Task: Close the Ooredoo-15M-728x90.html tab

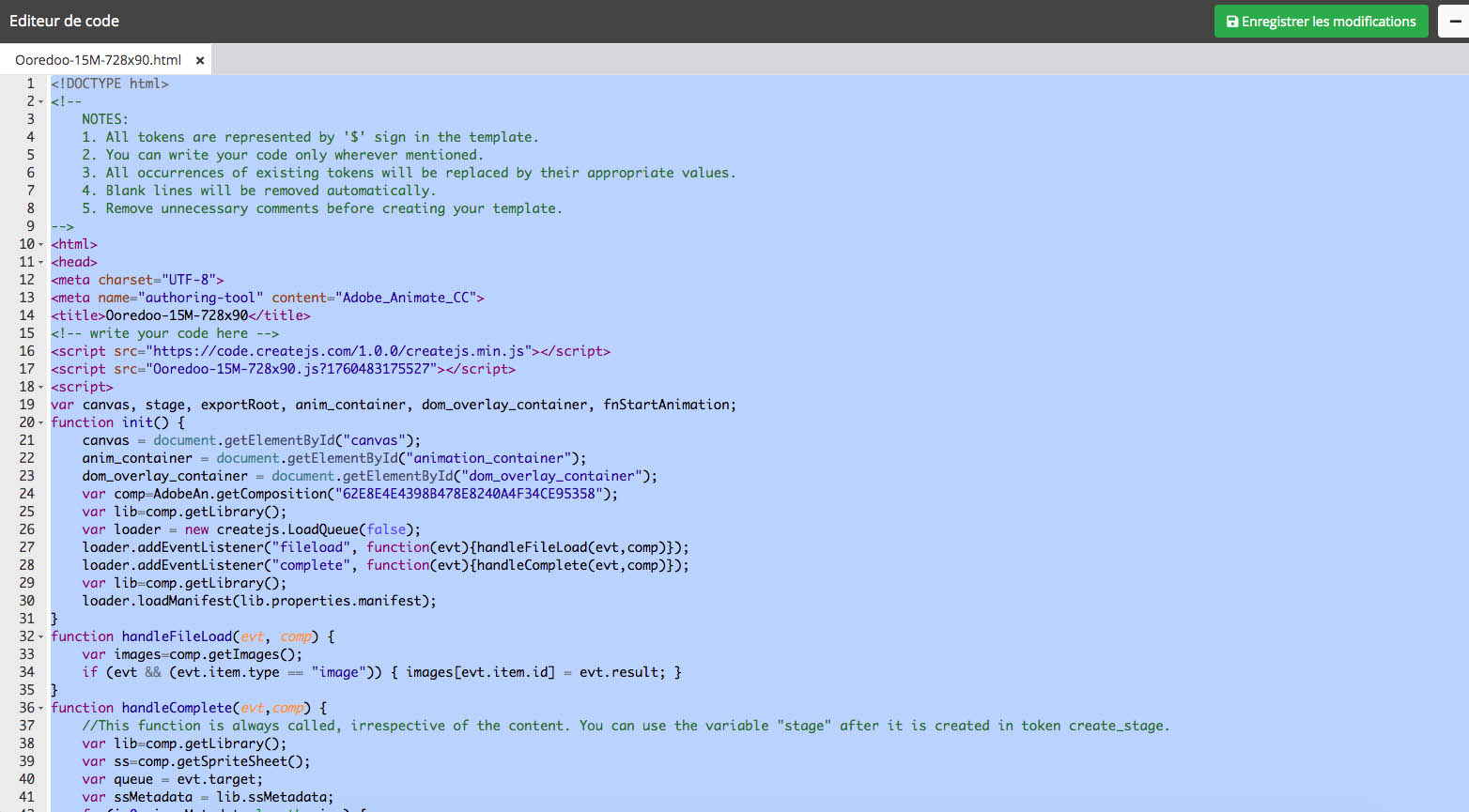Action: (x=200, y=60)
